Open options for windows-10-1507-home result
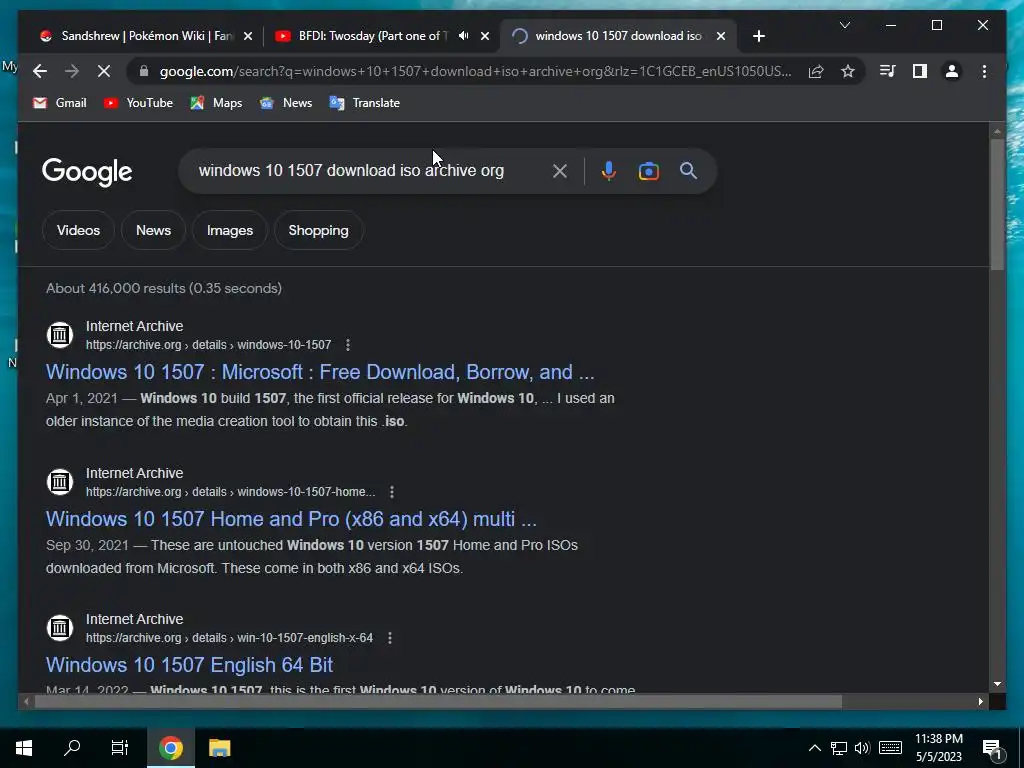 391,492
